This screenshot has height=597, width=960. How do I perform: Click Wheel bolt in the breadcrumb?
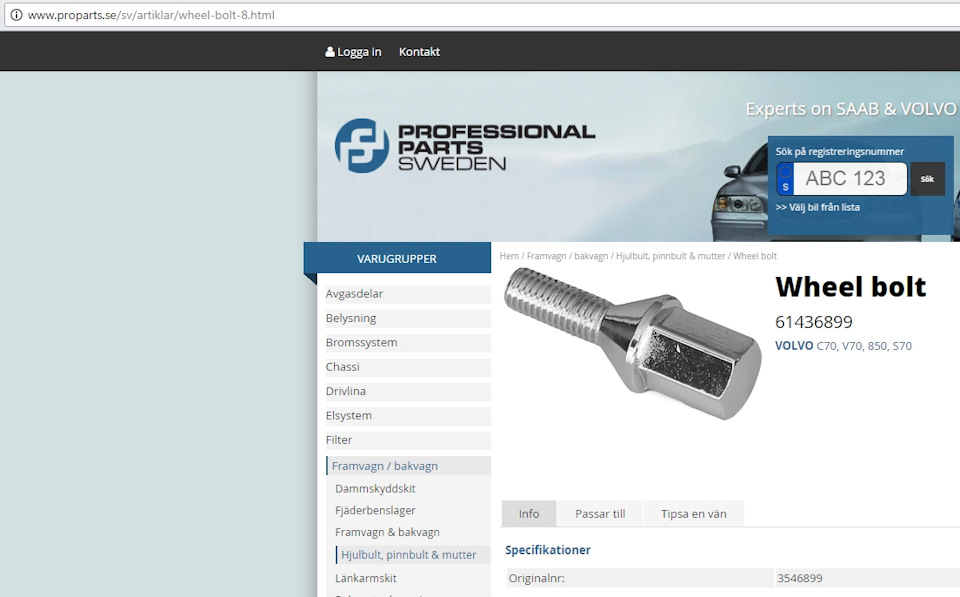pos(755,256)
